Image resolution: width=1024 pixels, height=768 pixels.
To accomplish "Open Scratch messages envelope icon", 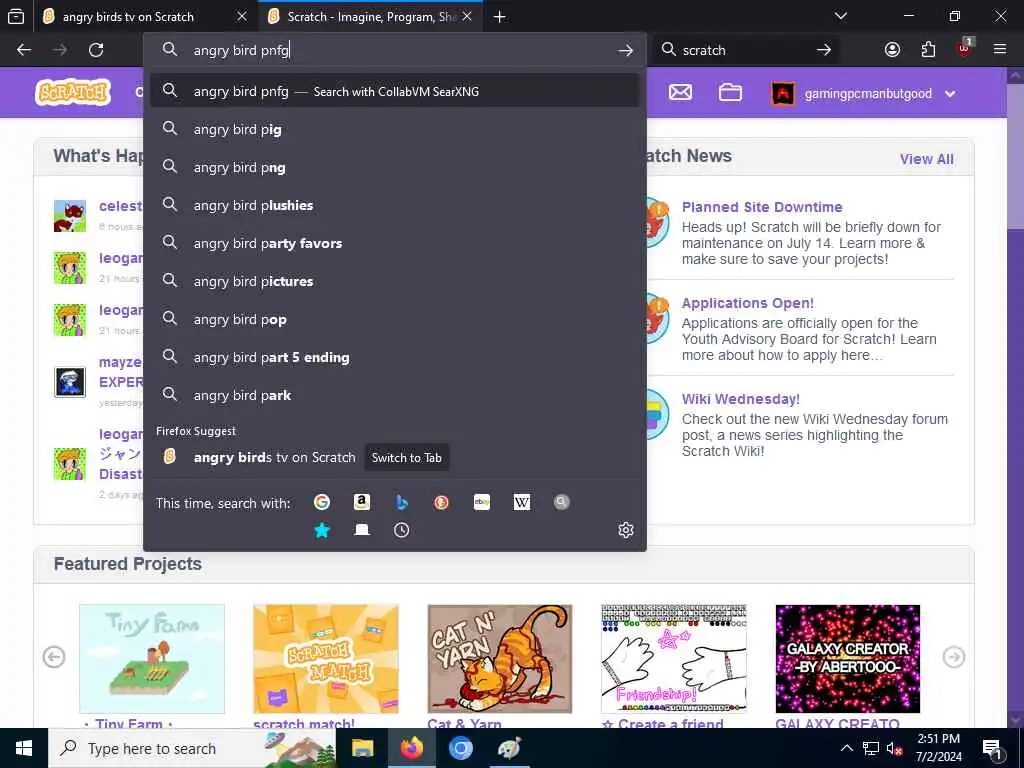I will click(680, 93).
